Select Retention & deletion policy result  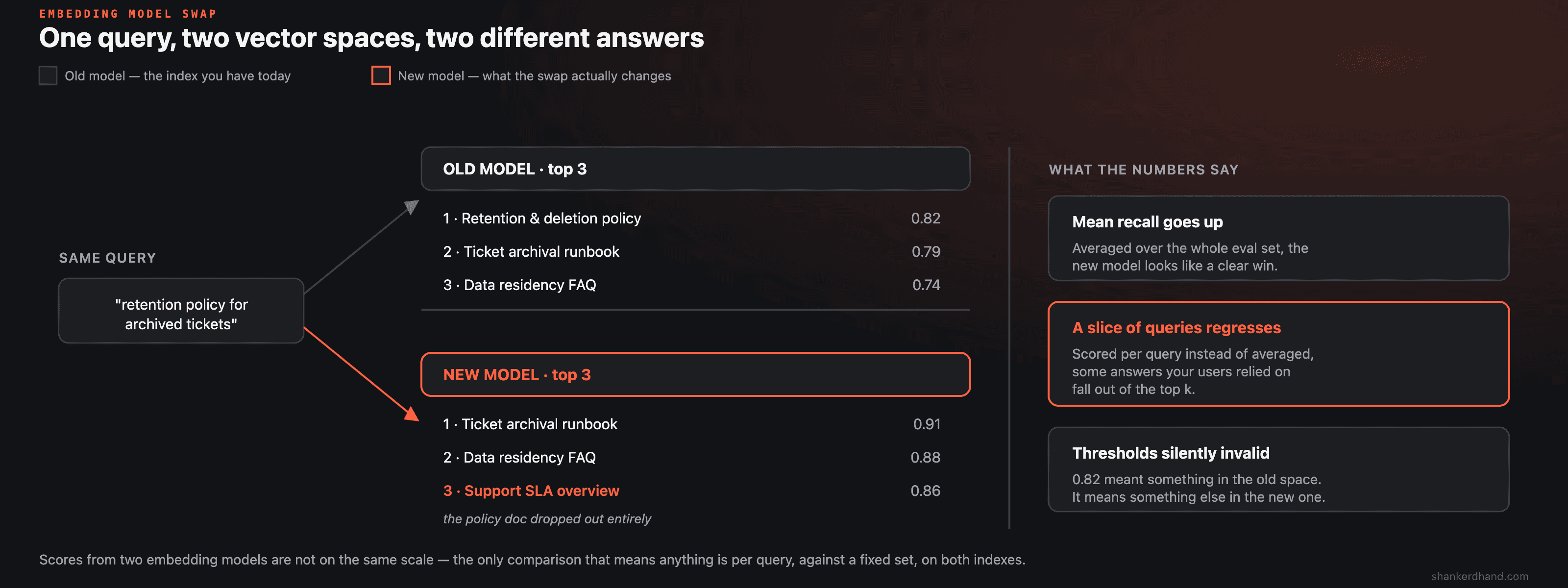click(691, 218)
